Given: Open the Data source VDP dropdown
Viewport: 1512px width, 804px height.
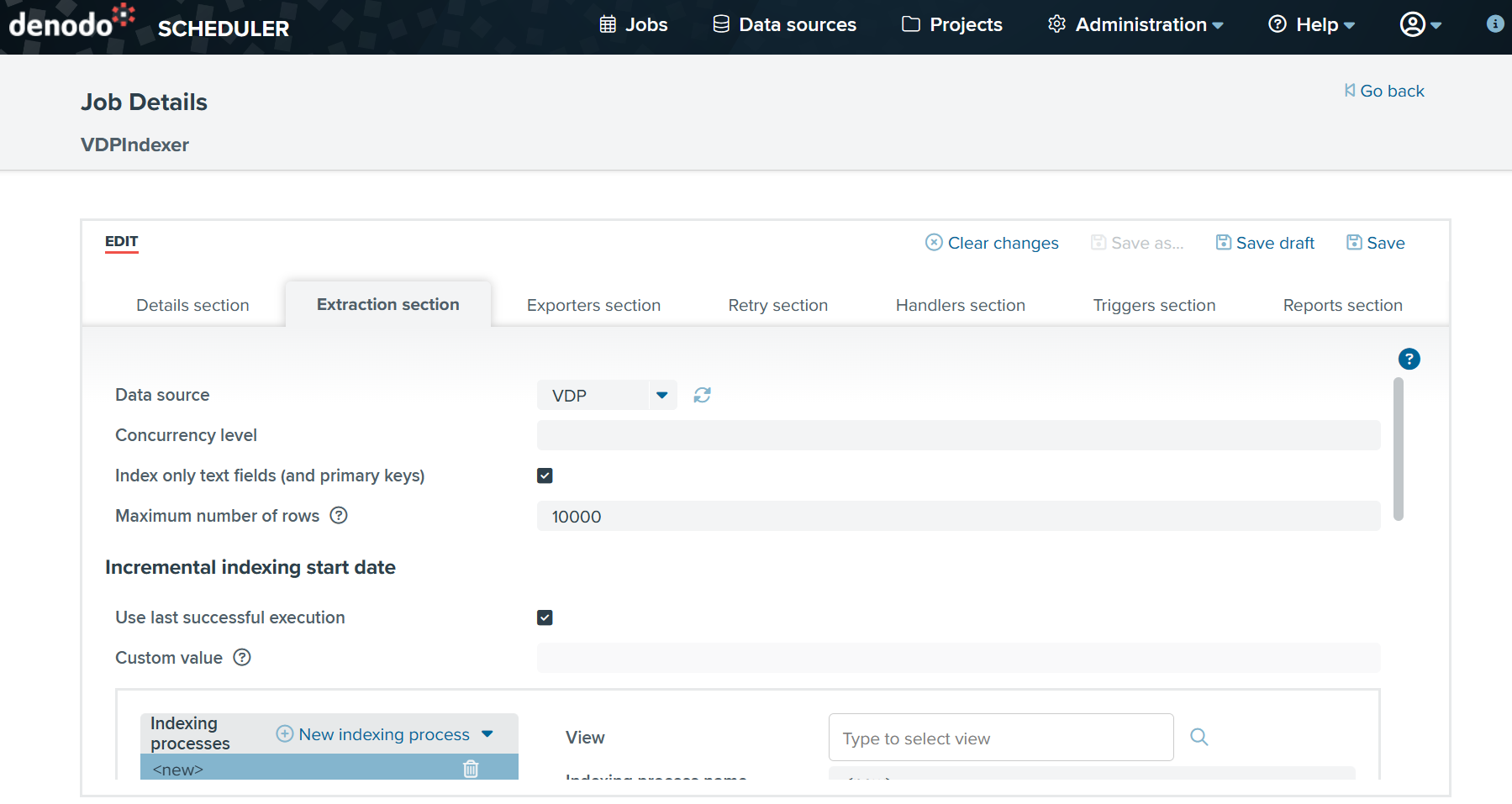Looking at the screenshot, I should click(x=663, y=395).
